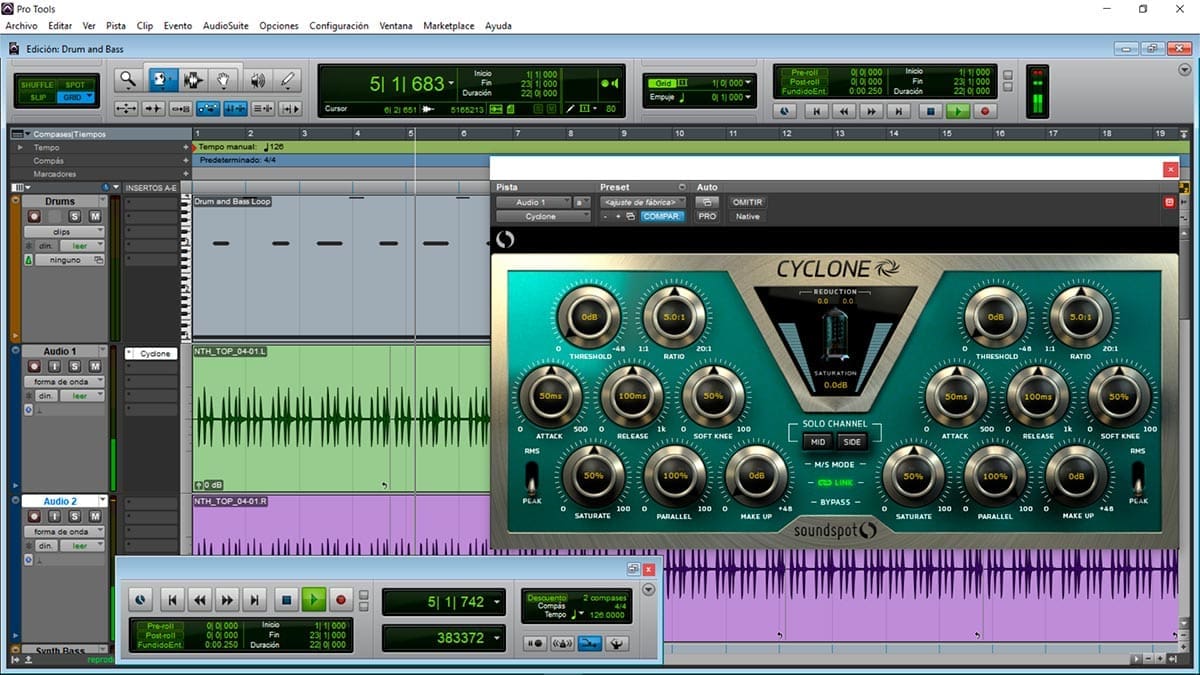
Task: Open the Marketplace menu
Action: [x=449, y=26]
